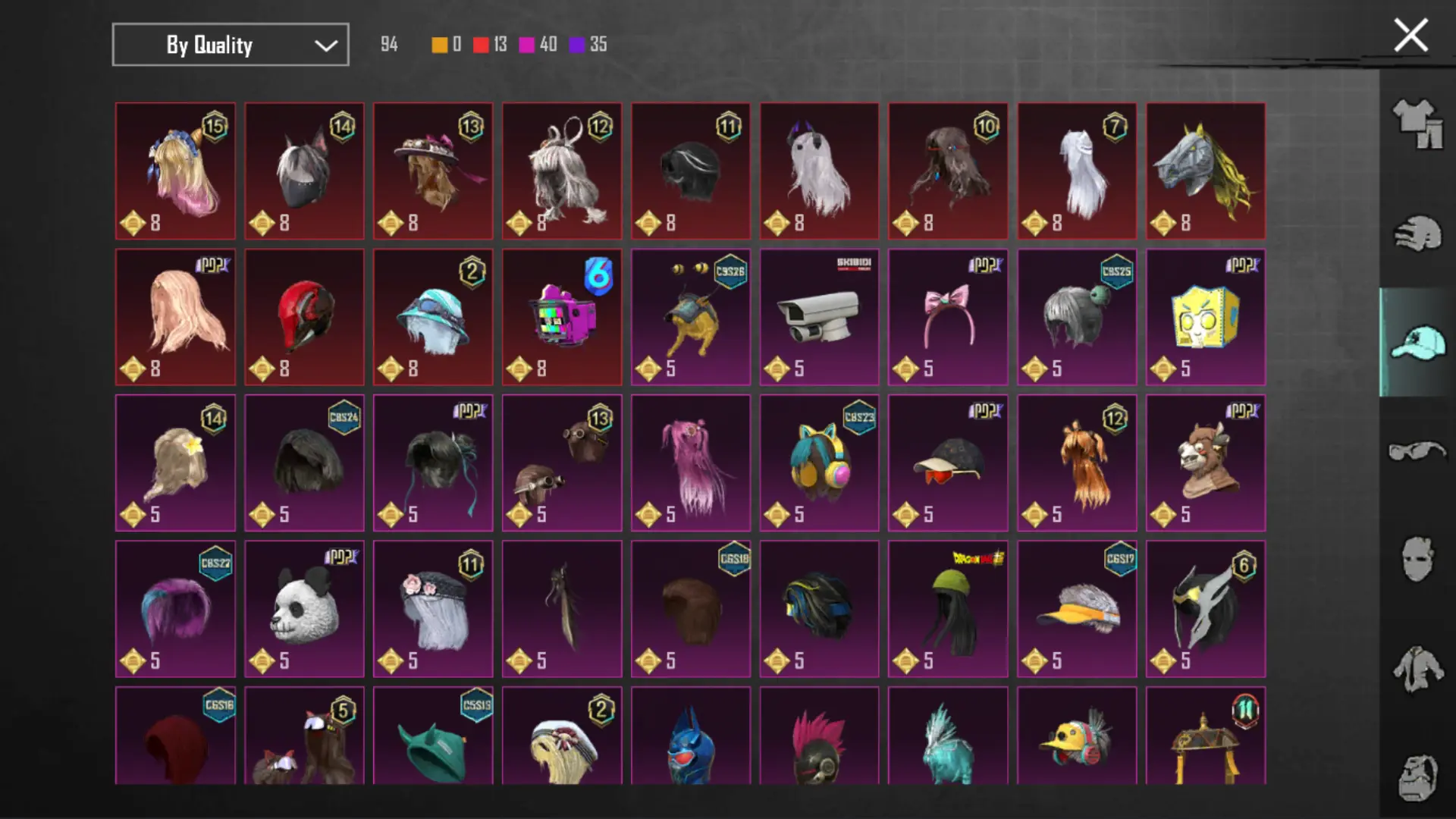Select the white panda head item
The width and height of the screenshot is (1456, 819).
point(304,609)
